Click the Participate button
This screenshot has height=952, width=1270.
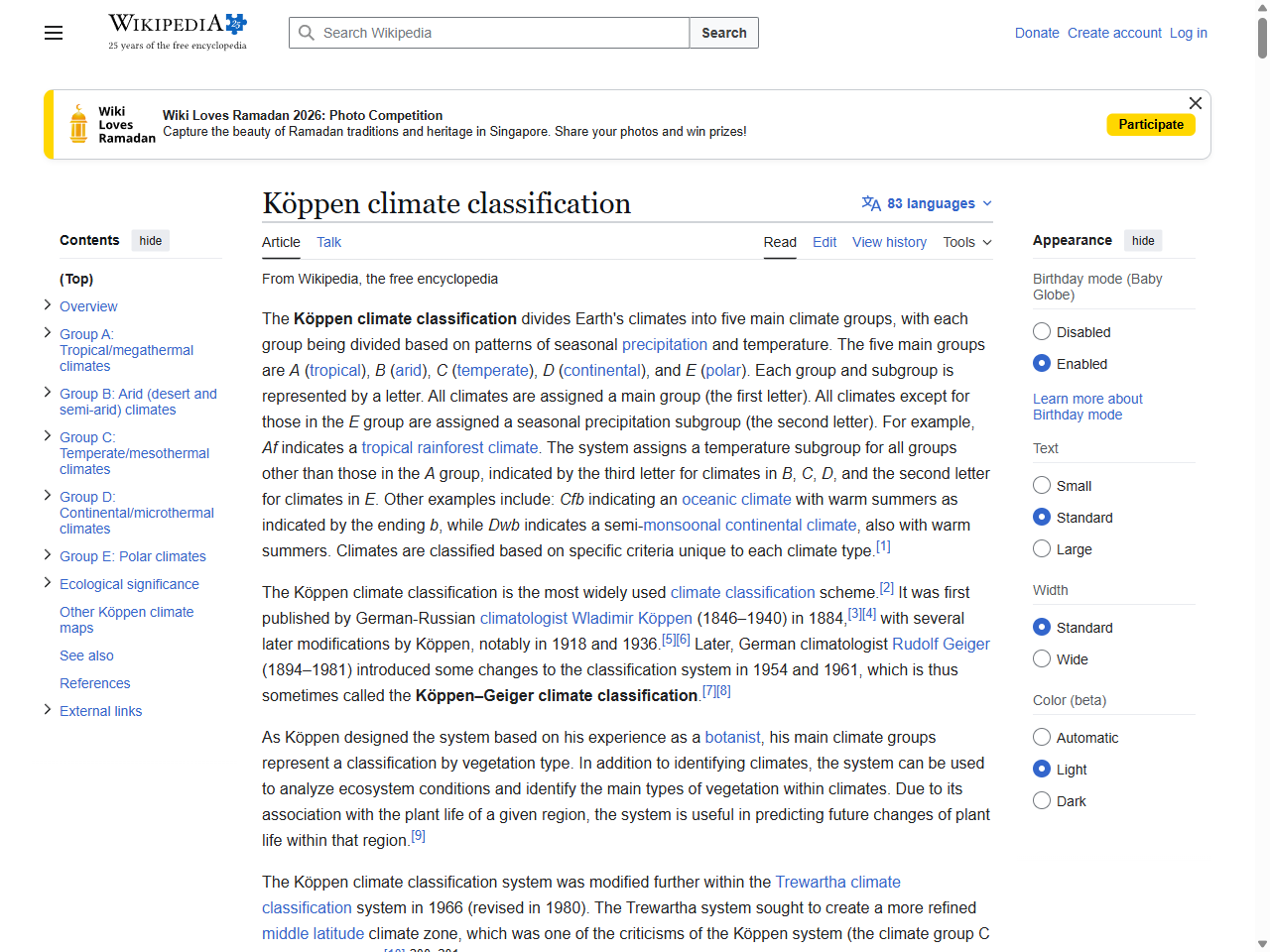click(x=1151, y=124)
